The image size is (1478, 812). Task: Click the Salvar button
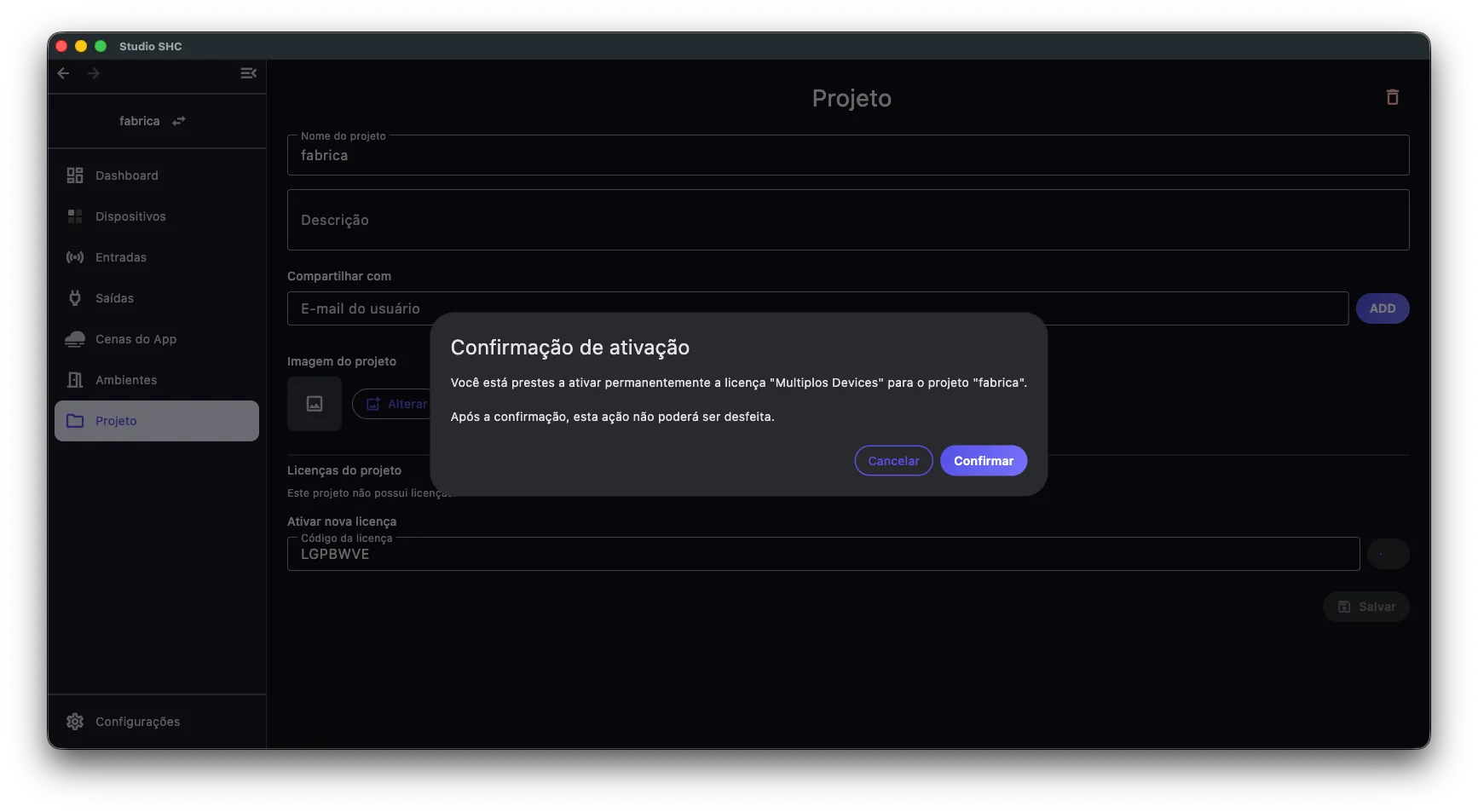click(x=1366, y=607)
